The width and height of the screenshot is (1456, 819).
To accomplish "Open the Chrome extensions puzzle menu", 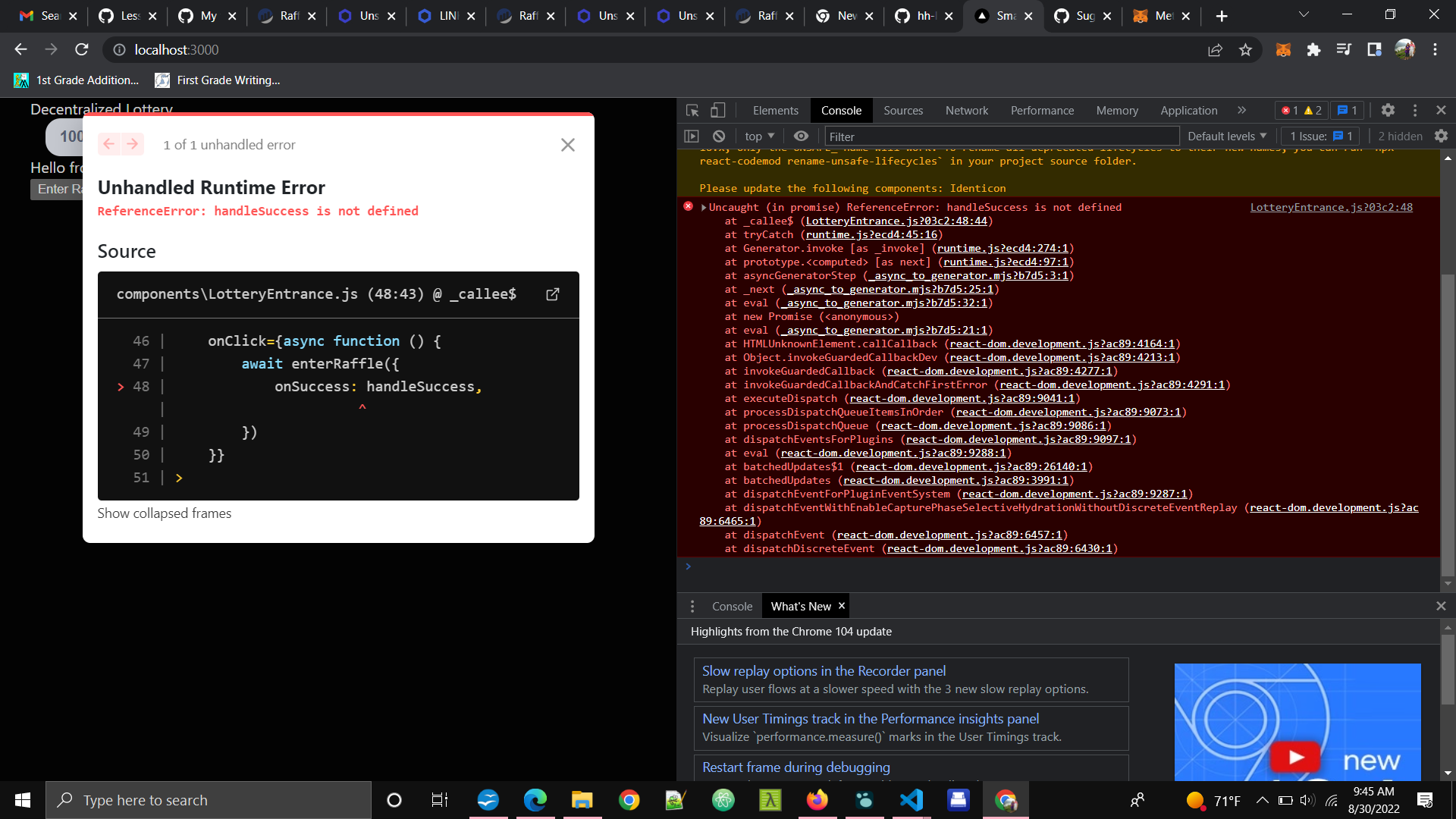I will [x=1314, y=49].
